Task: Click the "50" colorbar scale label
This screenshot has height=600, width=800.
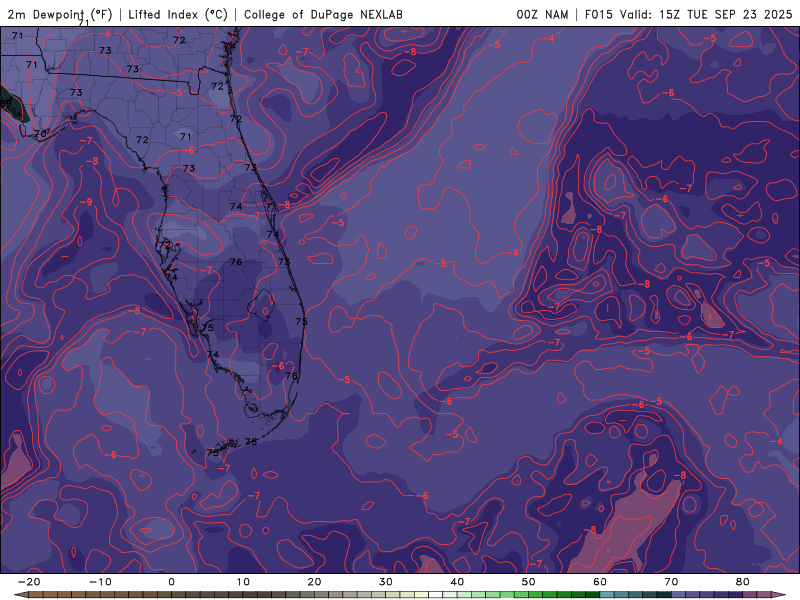Action: pyautogui.click(x=529, y=582)
